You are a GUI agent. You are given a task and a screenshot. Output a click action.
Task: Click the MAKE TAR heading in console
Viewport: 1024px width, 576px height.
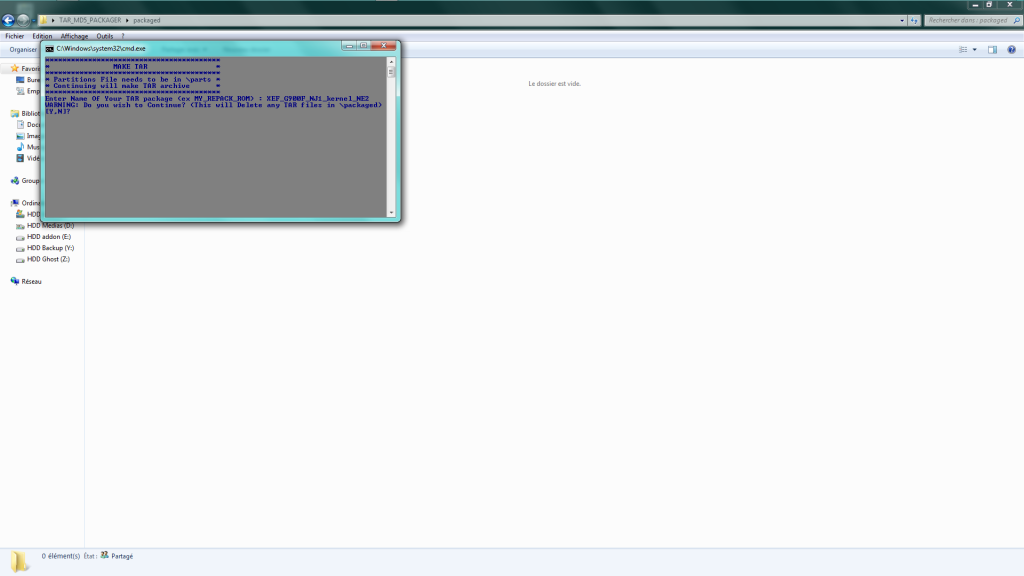point(130,67)
